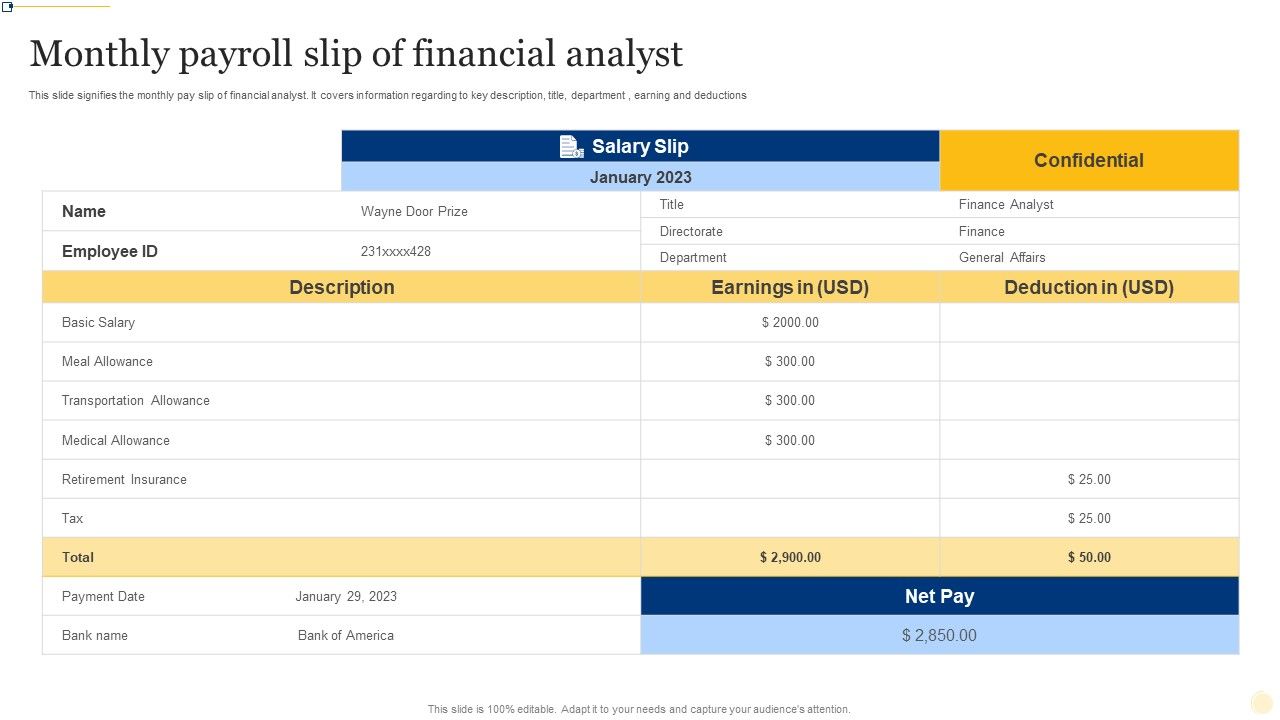Click the 'Meal Allowance' row label
This screenshot has width=1280, height=720.
tap(107, 361)
